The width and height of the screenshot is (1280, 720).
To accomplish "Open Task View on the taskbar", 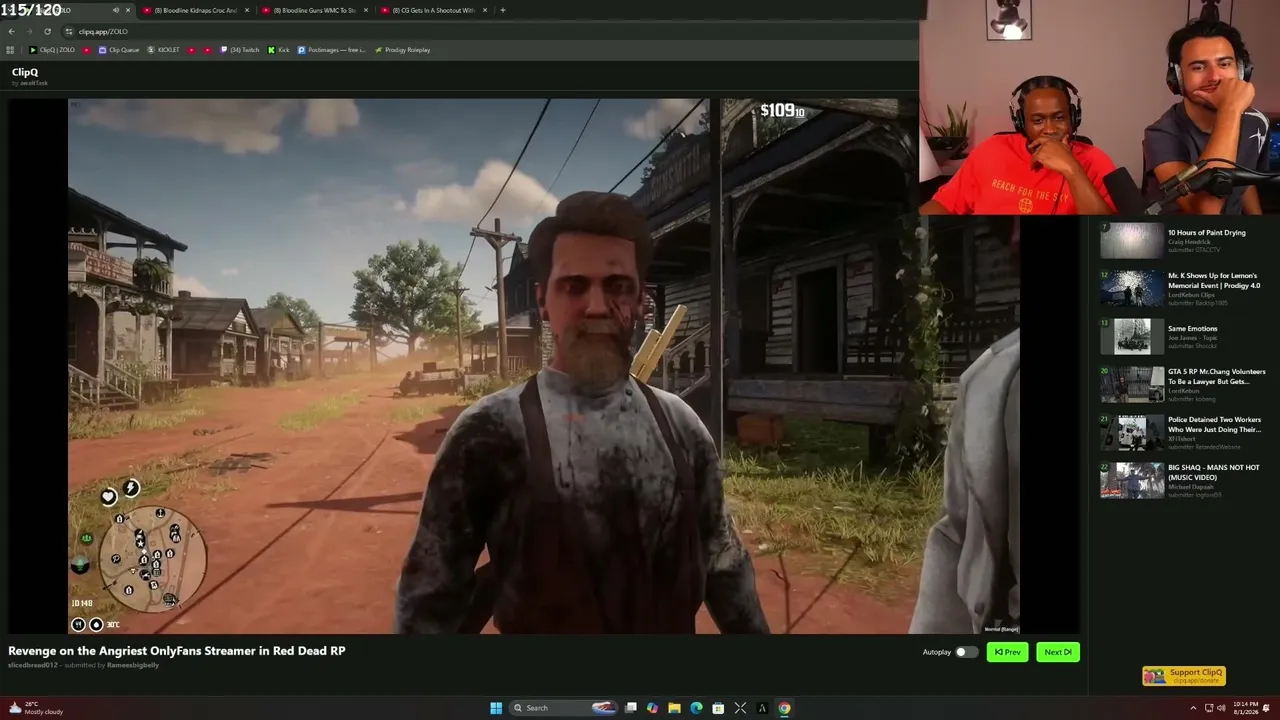I will (631, 708).
